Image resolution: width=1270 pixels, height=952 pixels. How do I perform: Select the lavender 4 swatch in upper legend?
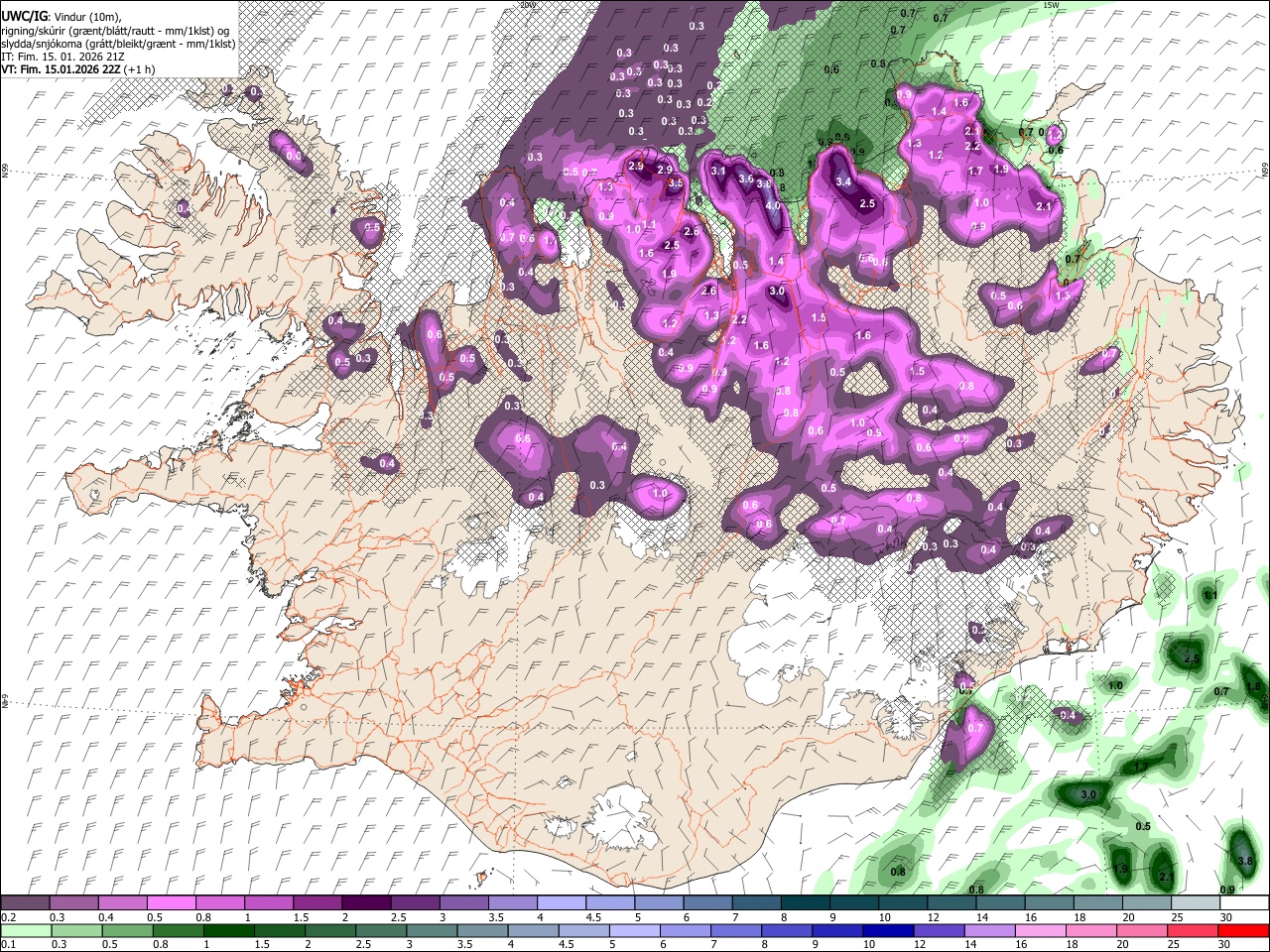[x=562, y=903]
